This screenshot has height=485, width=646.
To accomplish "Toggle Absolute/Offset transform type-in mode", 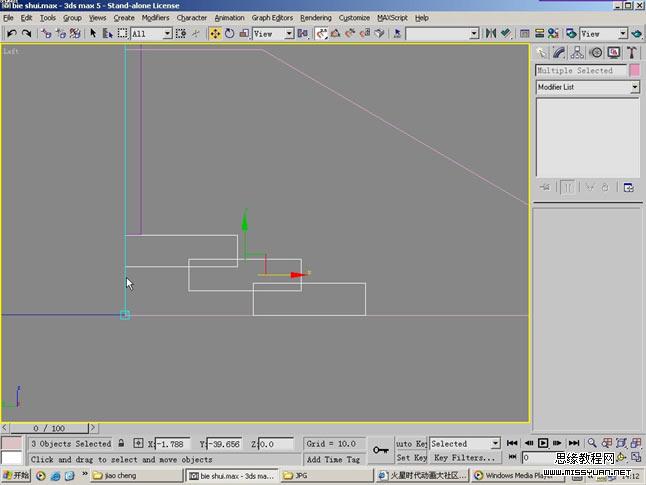I will coord(138,443).
